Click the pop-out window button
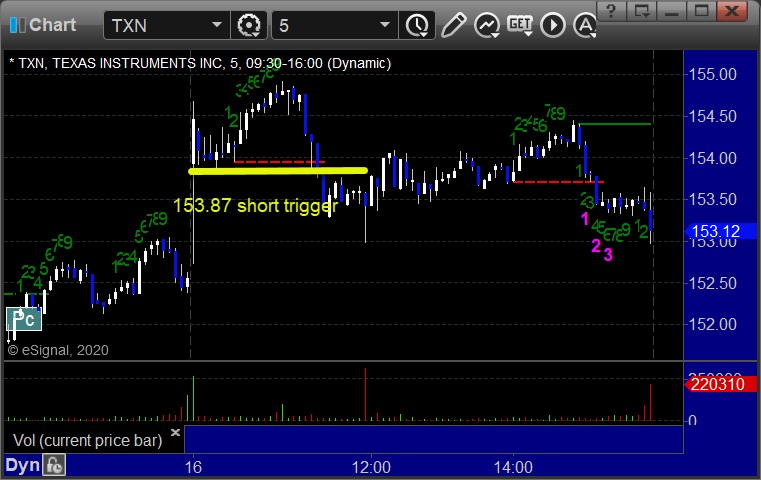Image resolution: width=761 pixels, height=480 pixels. [x=642, y=11]
